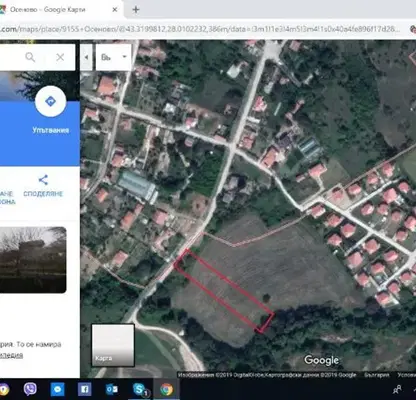Screen dimensions: 416x400
Task: Click the България link in map footer
Action: click(376, 375)
